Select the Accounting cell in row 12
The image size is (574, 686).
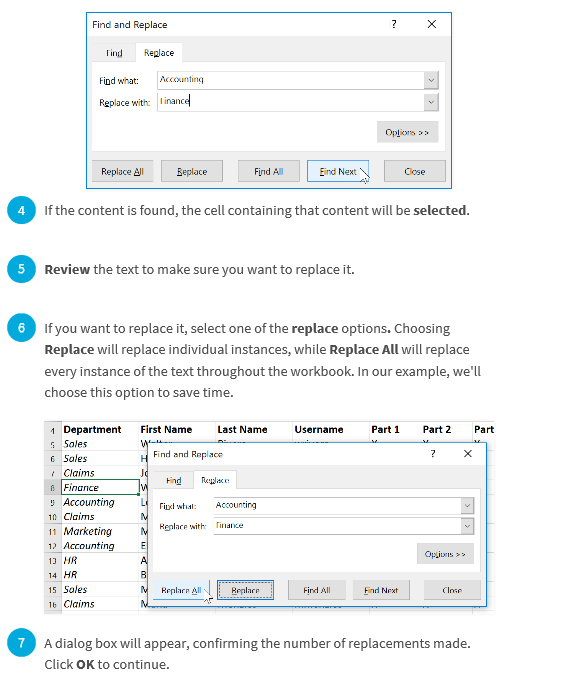[x=100, y=546]
